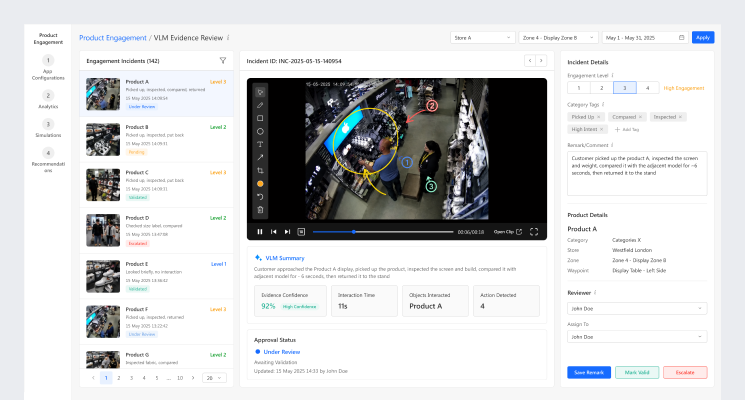Pause the video playback
Screen dimensions: 745x400
pos(260,232)
